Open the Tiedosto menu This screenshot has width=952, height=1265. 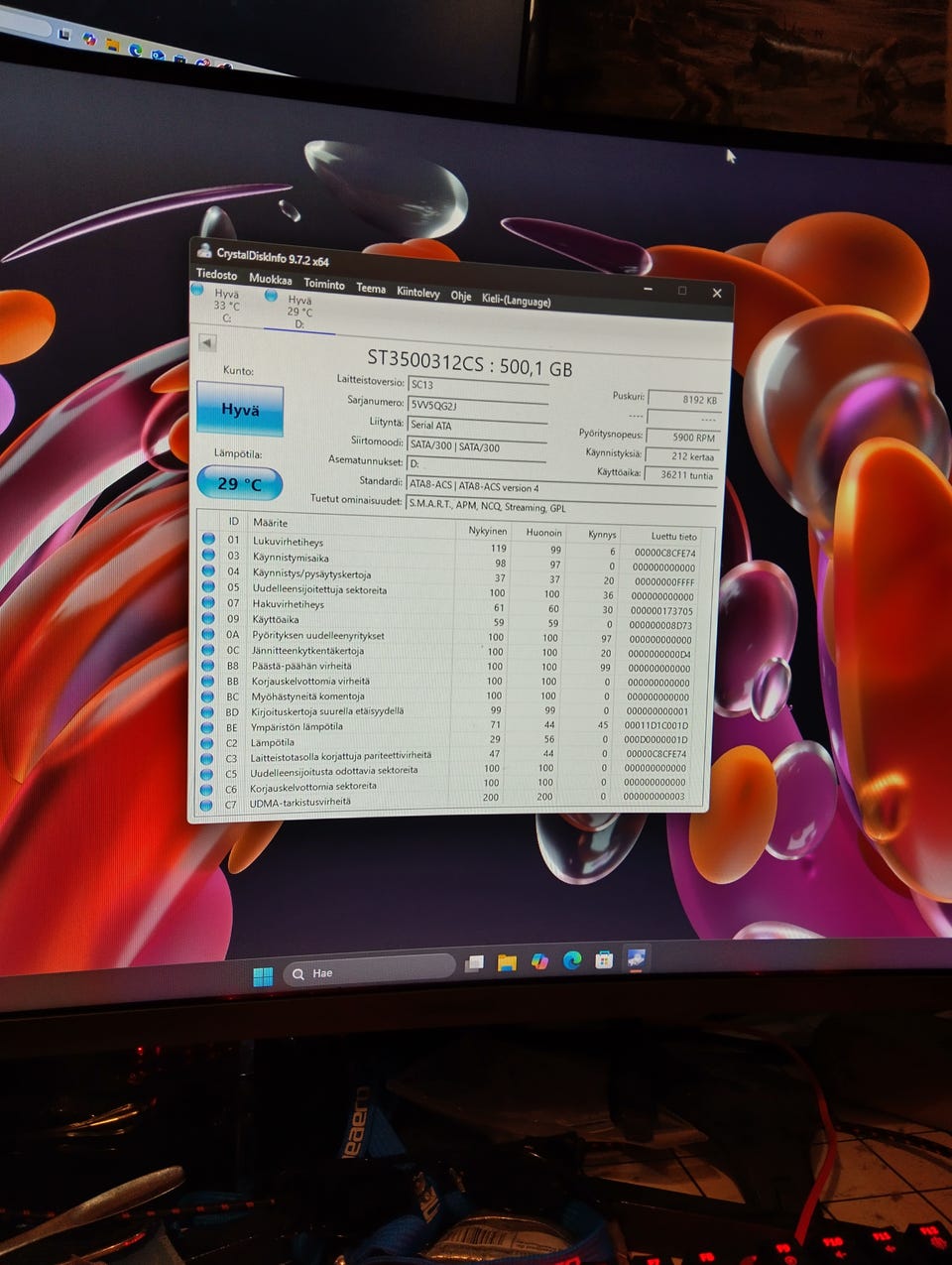tap(216, 275)
